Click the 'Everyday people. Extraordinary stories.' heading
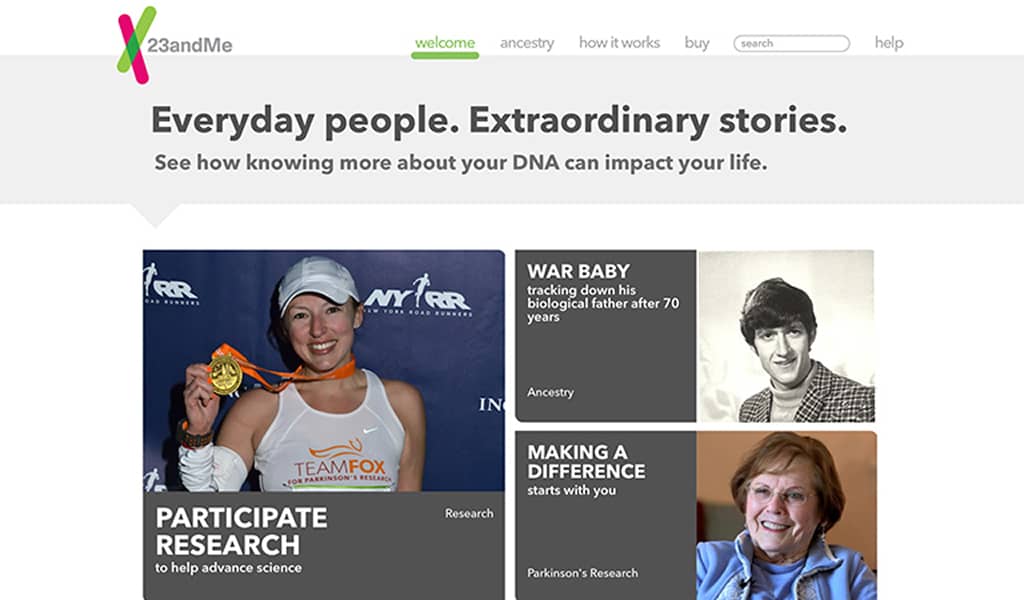 (x=498, y=121)
